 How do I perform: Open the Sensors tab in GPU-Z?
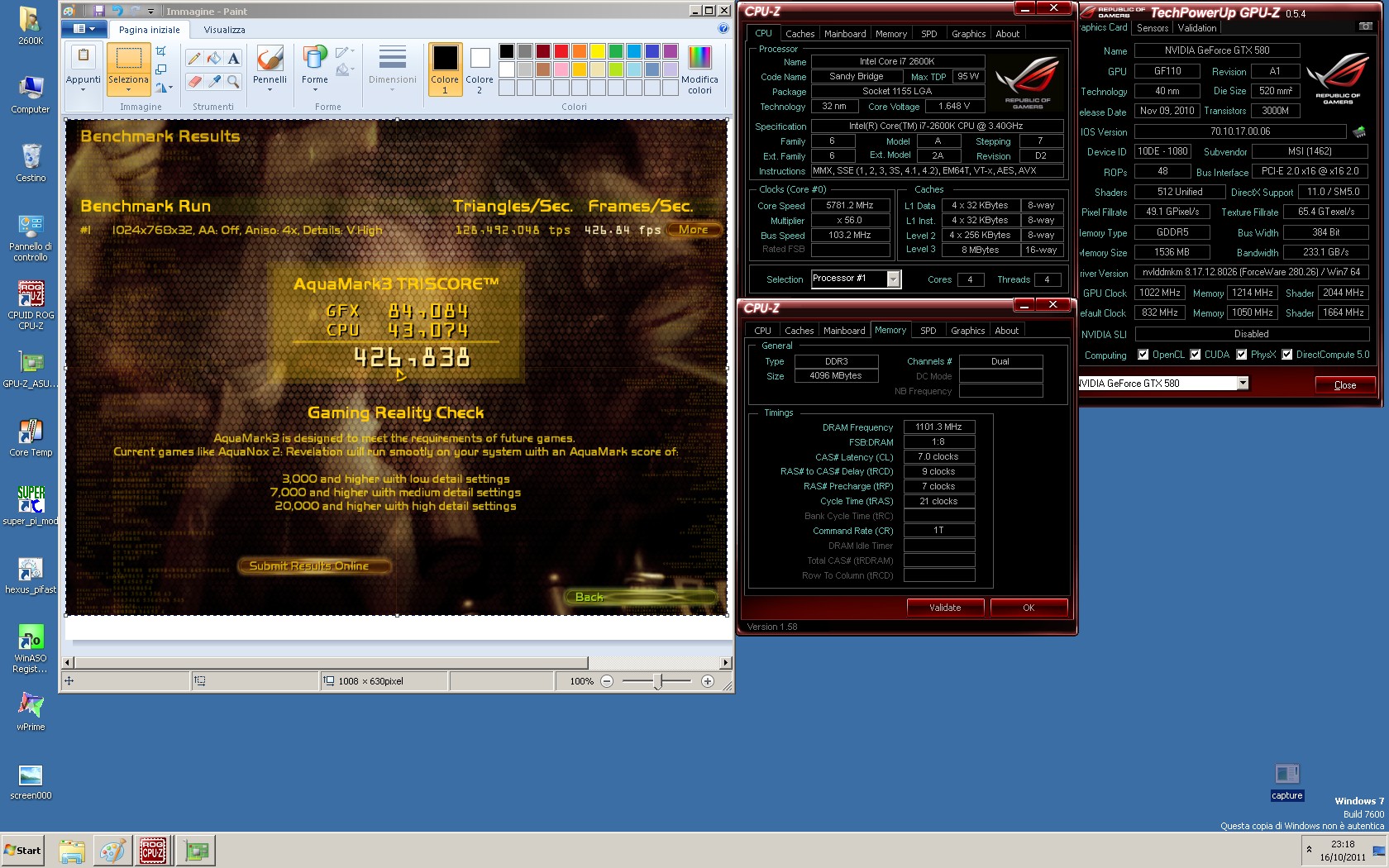[x=1153, y=28]
